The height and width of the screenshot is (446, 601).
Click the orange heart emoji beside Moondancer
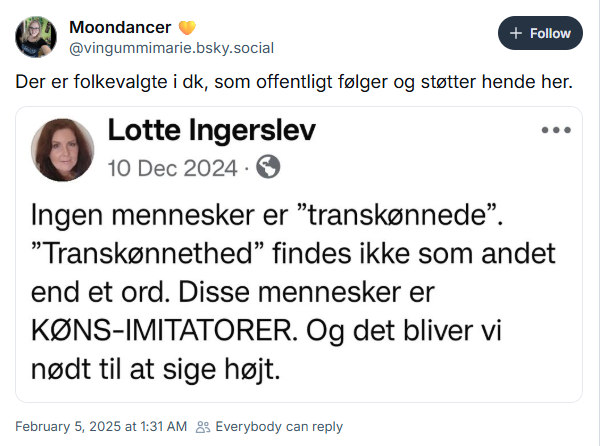pos(187,28)
